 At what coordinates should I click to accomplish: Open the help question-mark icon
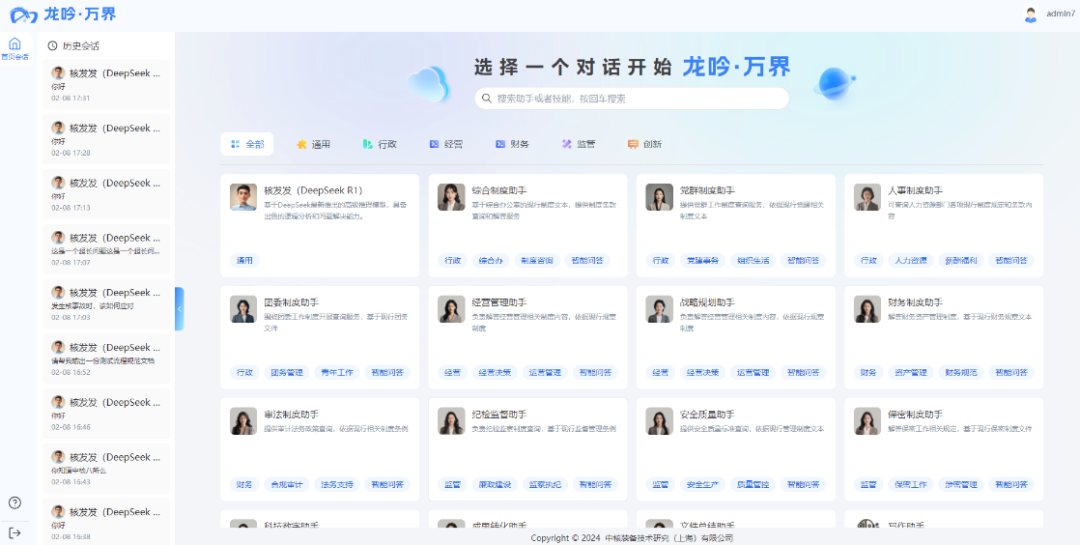pos(15,502)
